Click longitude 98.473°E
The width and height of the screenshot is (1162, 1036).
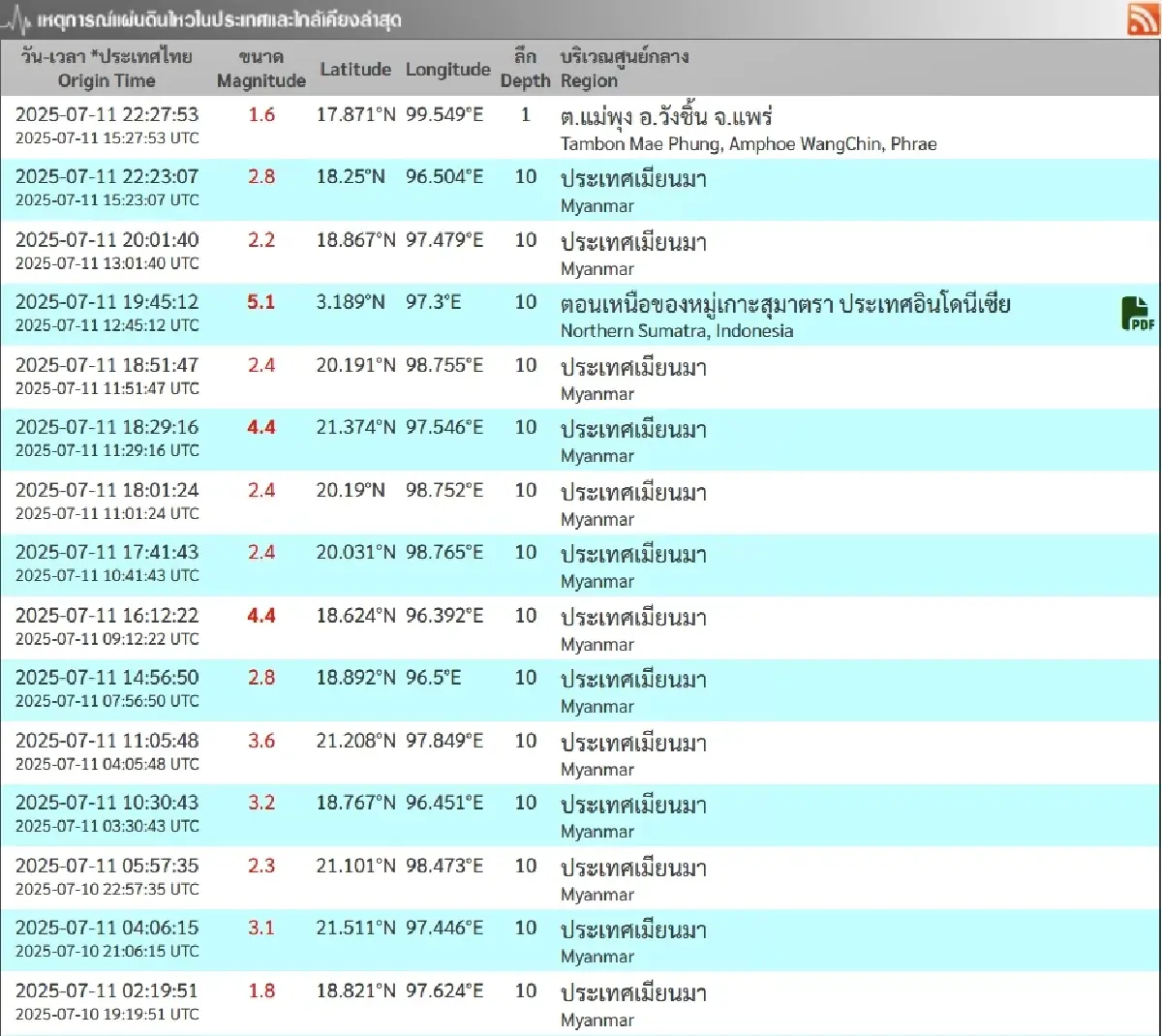pos(444,865)
